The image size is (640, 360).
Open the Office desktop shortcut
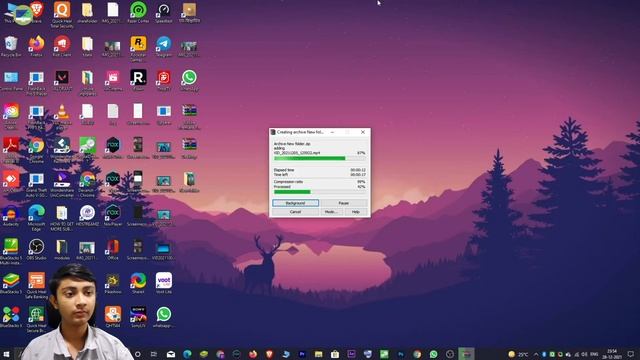[x=113, y=249]
